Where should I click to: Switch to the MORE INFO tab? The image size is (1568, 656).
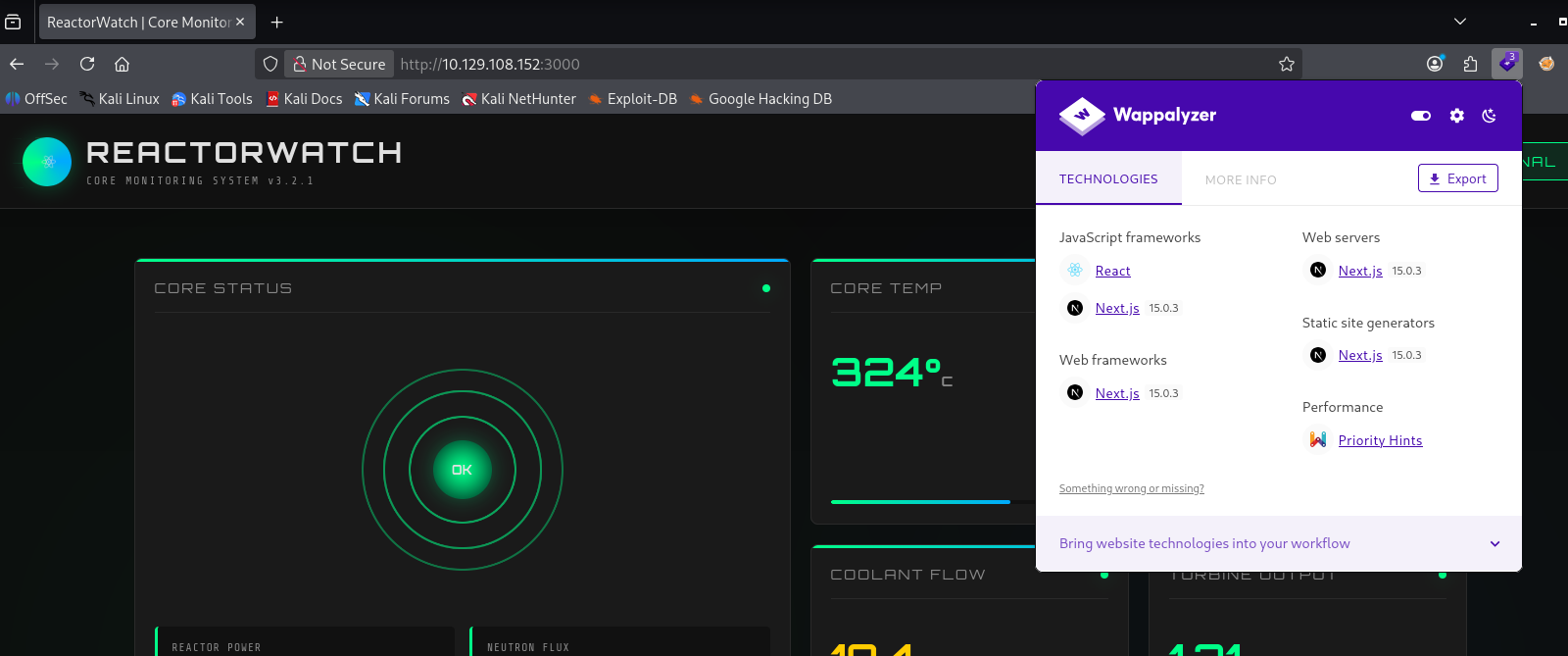(x=1241, y=179)
